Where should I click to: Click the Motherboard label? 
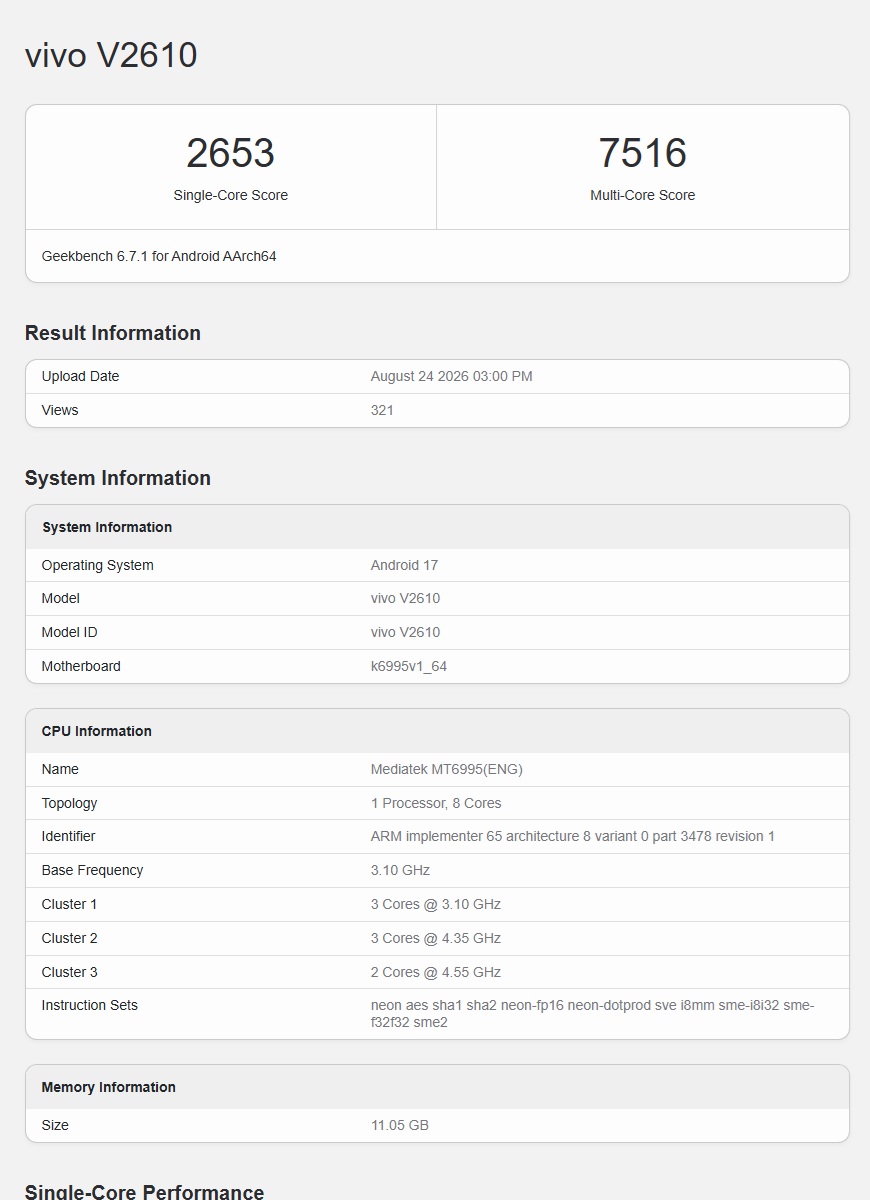coord(81,666)
